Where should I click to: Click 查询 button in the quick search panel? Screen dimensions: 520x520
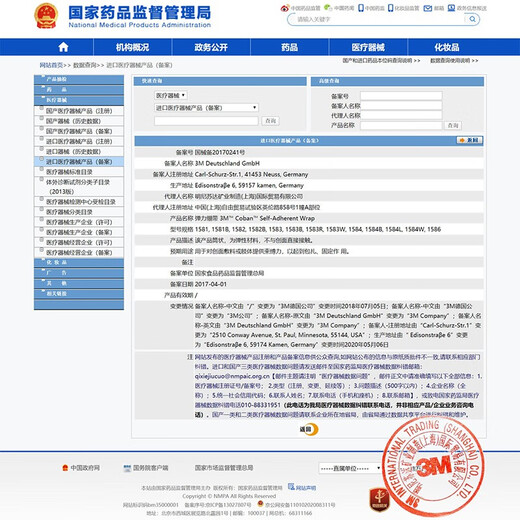(270, 121)
